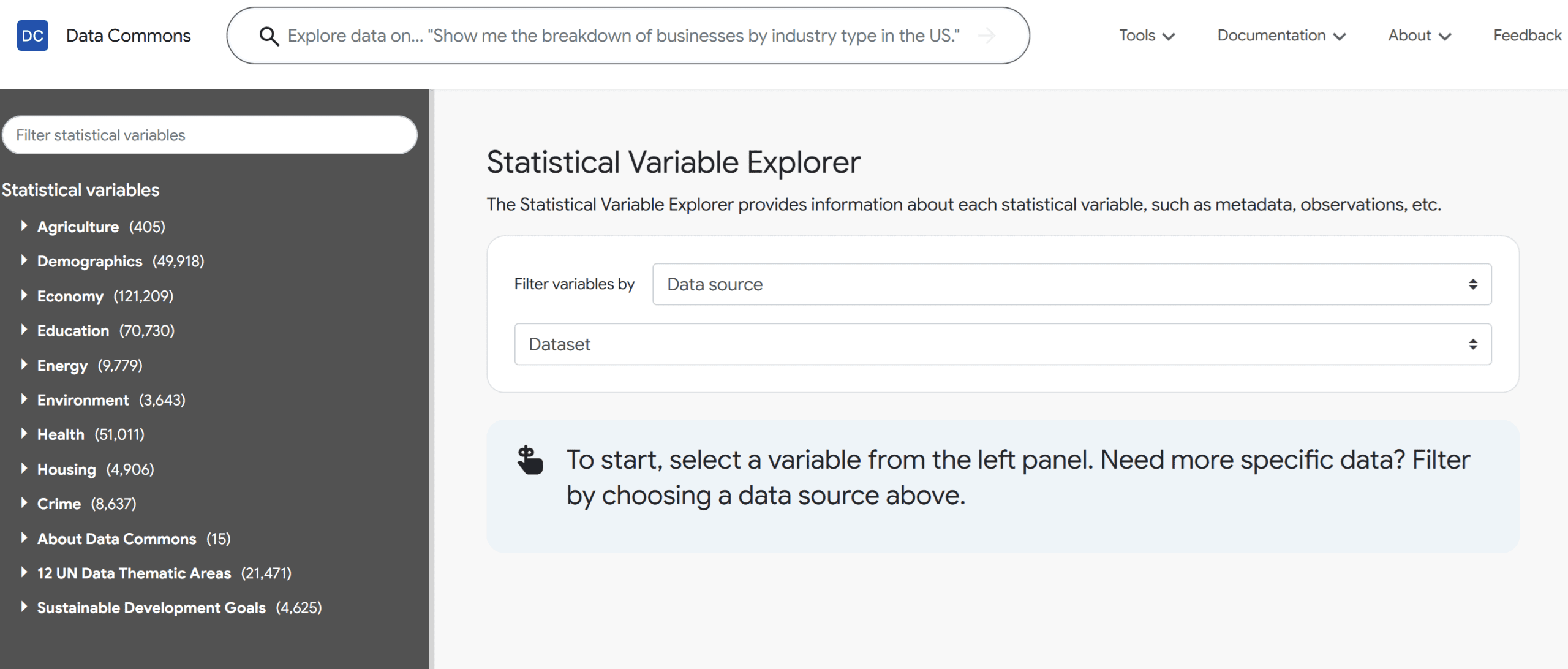Click the magnifying glass search icon

coord(269,36)
